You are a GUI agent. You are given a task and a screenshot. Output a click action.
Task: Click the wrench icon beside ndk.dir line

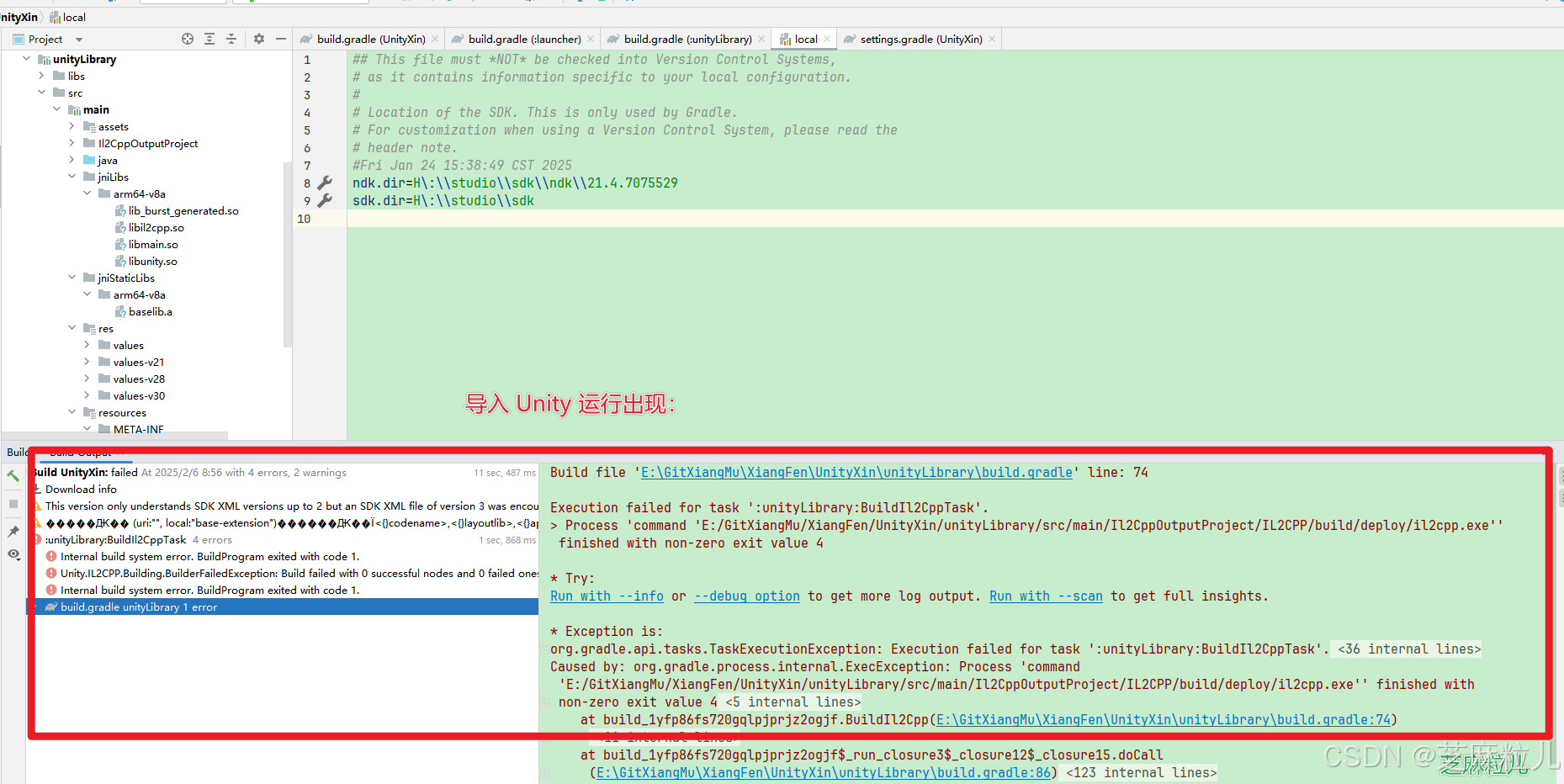pyautogui.click(x=325, y=183)
